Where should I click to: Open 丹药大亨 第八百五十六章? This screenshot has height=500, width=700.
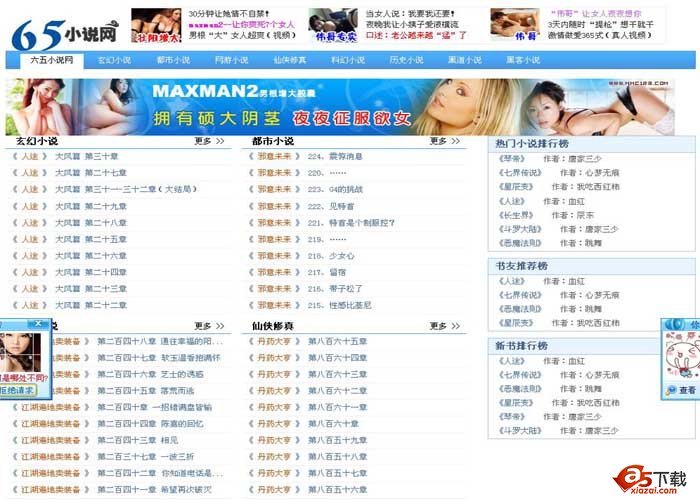click(x=338, y=490)
